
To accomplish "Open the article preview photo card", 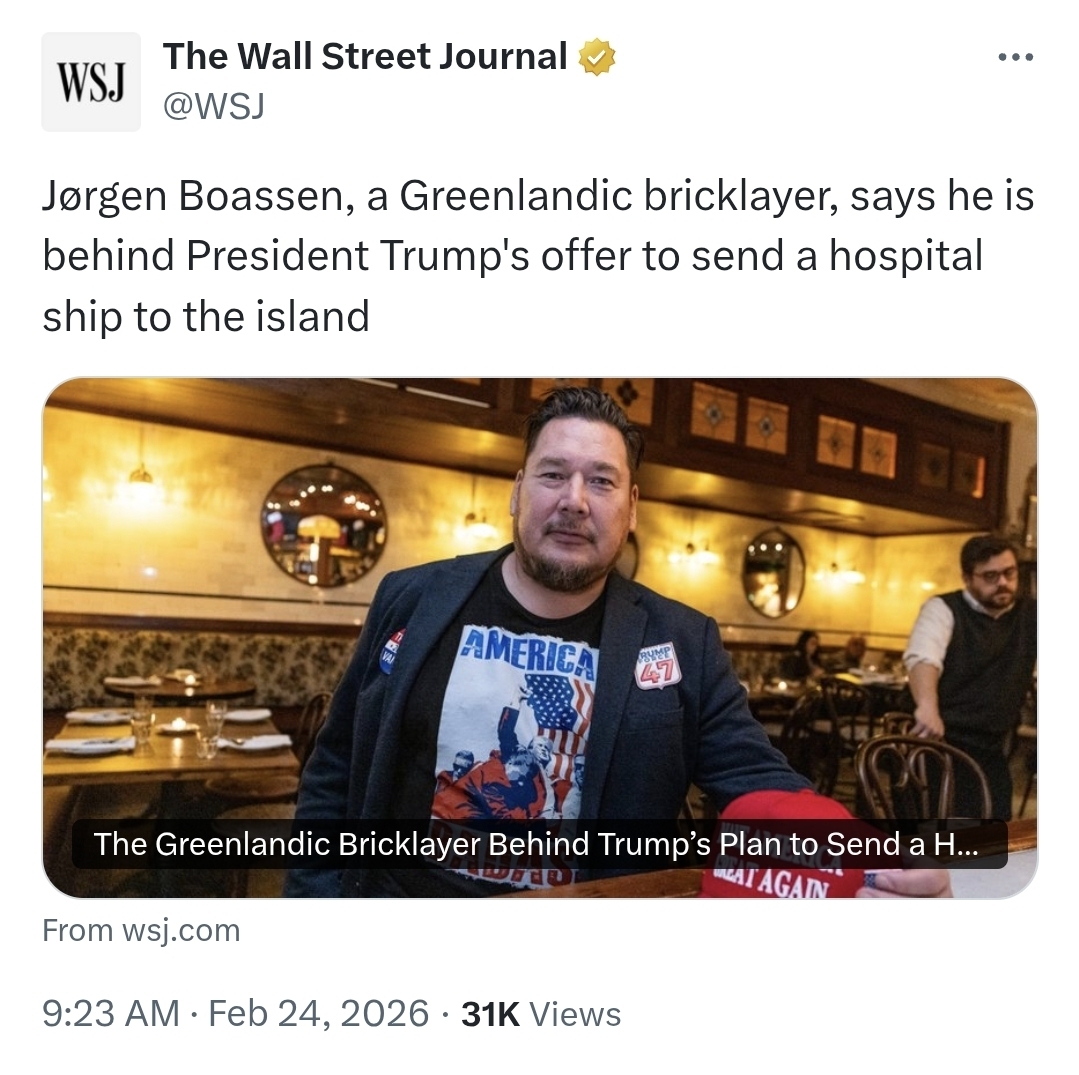I will tap(540, 637).
